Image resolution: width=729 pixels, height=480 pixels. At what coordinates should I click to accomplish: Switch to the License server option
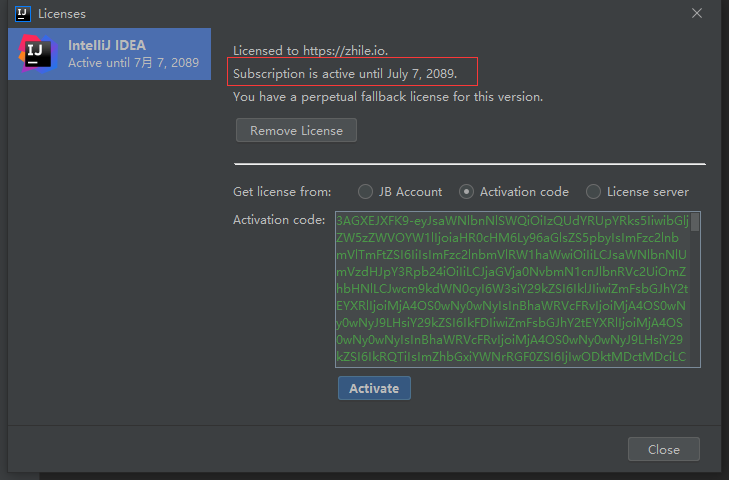coord(594,192)
